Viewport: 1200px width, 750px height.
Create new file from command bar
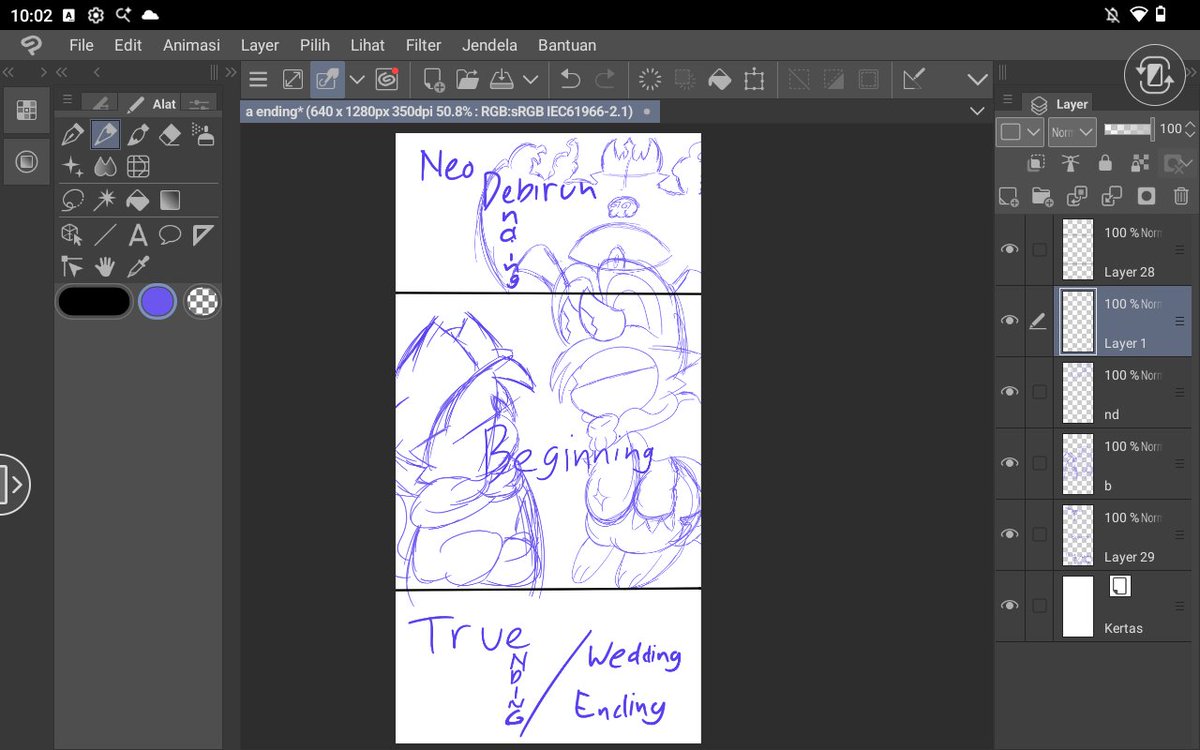point(434,79)
